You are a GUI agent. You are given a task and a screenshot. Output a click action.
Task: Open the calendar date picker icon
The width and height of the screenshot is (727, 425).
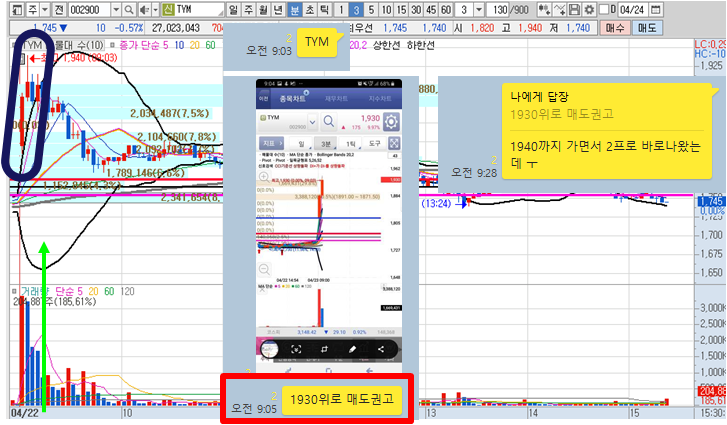656,9
